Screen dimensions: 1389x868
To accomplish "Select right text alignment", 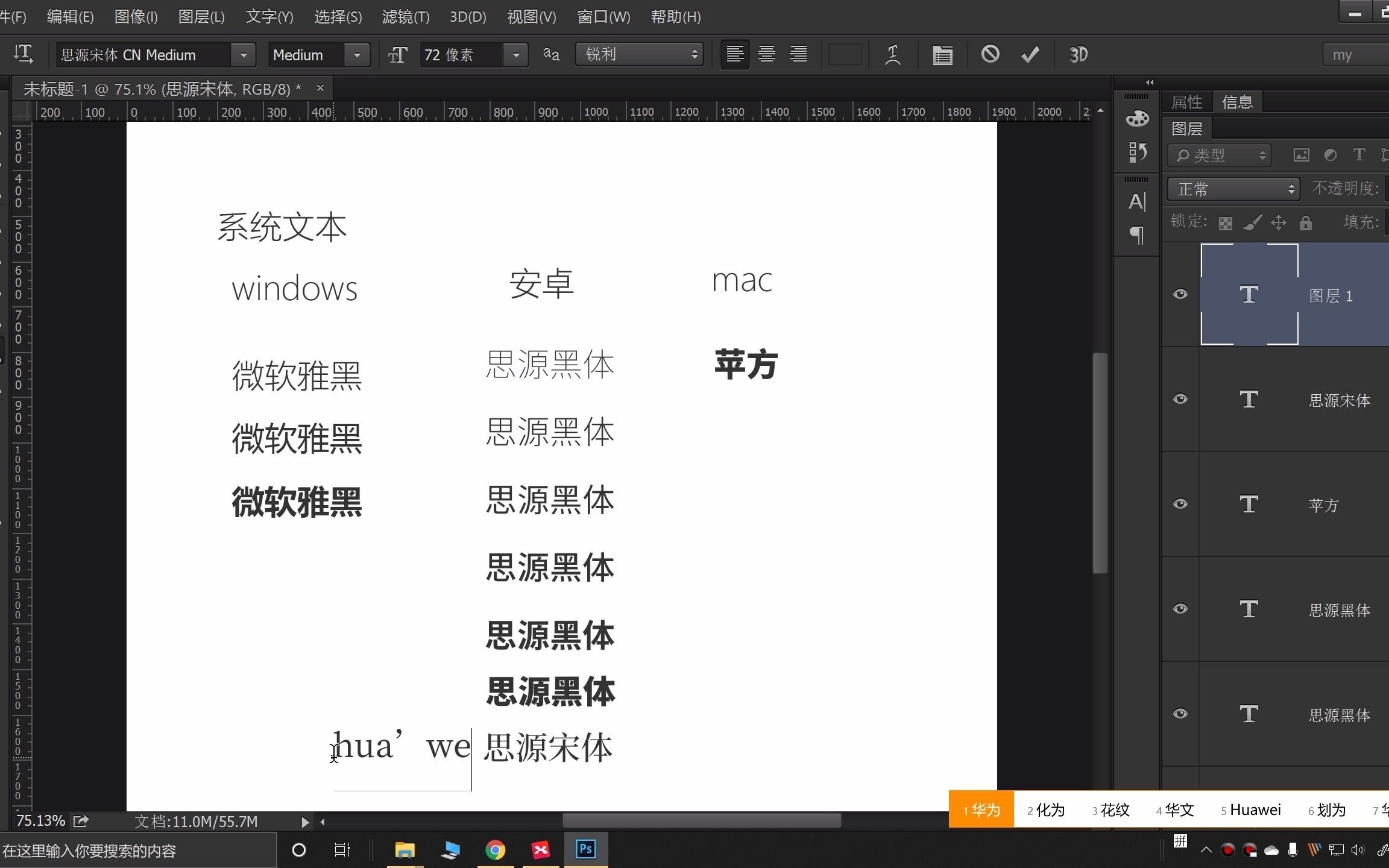I will [x=799, y=54].
